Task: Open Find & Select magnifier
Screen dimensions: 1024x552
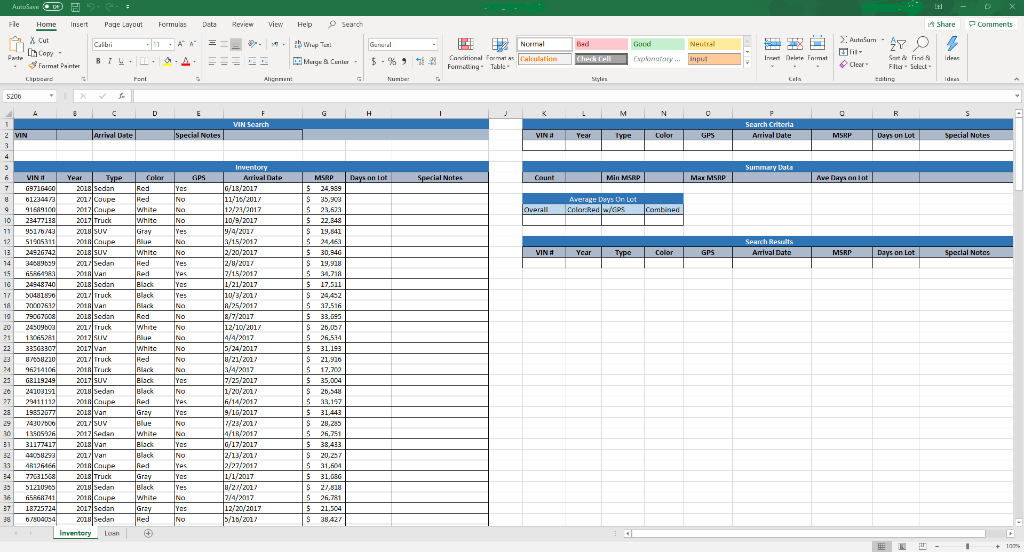Action: [x=920, y=53]
